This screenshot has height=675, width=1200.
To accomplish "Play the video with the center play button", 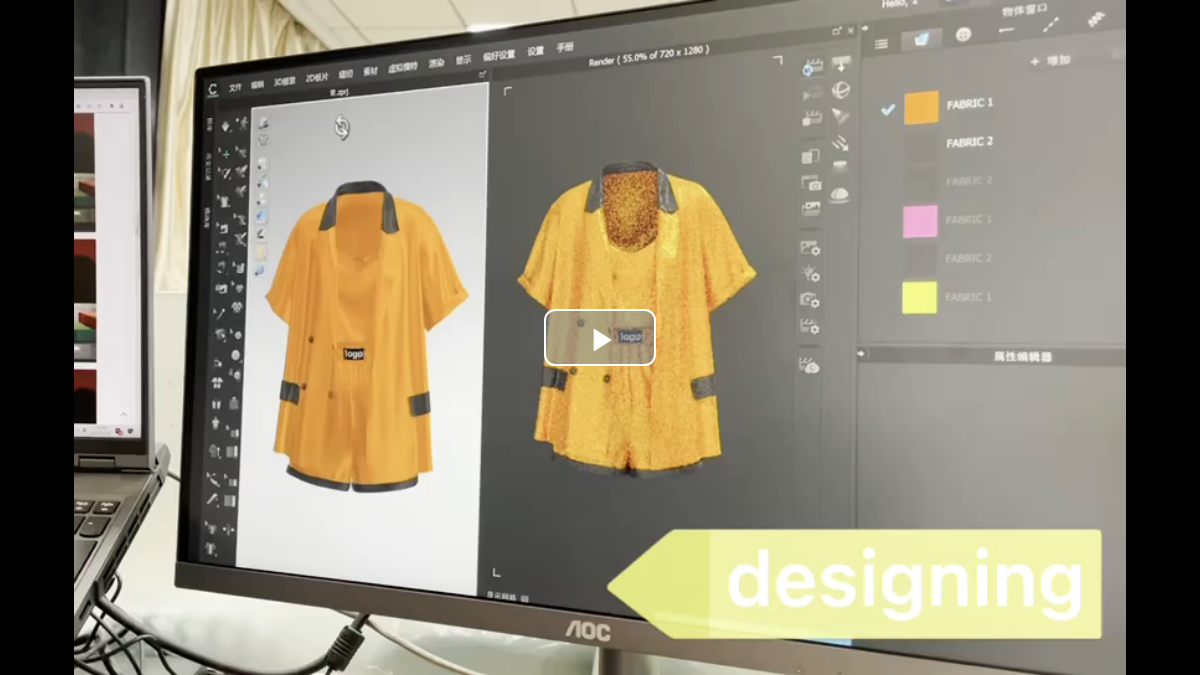I will point(600,338).
